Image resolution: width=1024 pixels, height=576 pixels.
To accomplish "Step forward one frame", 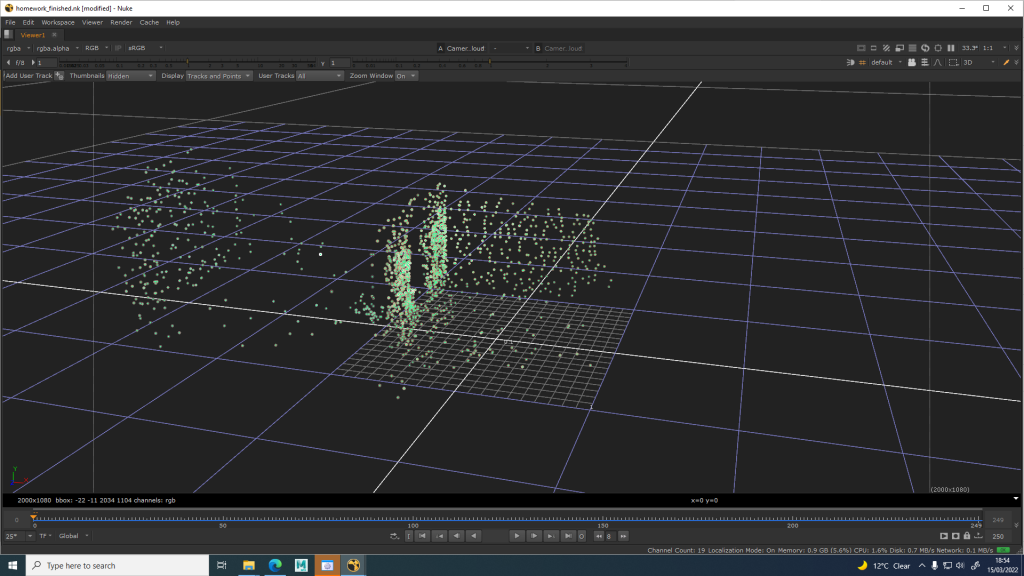I will (x=534, y=536).
